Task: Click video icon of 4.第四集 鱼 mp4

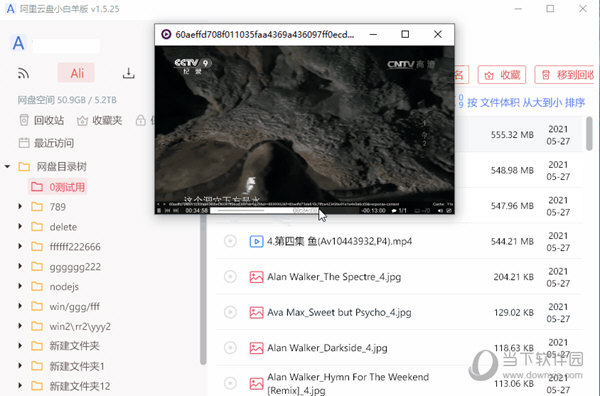Action: (x=256, y=241)
